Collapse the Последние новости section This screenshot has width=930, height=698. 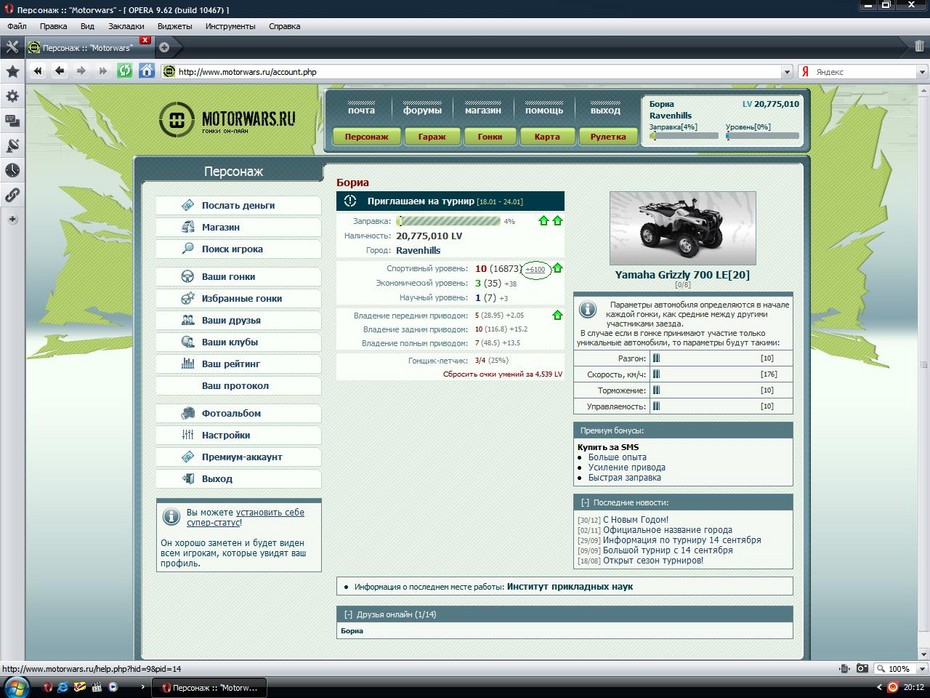tap(585, 502)
